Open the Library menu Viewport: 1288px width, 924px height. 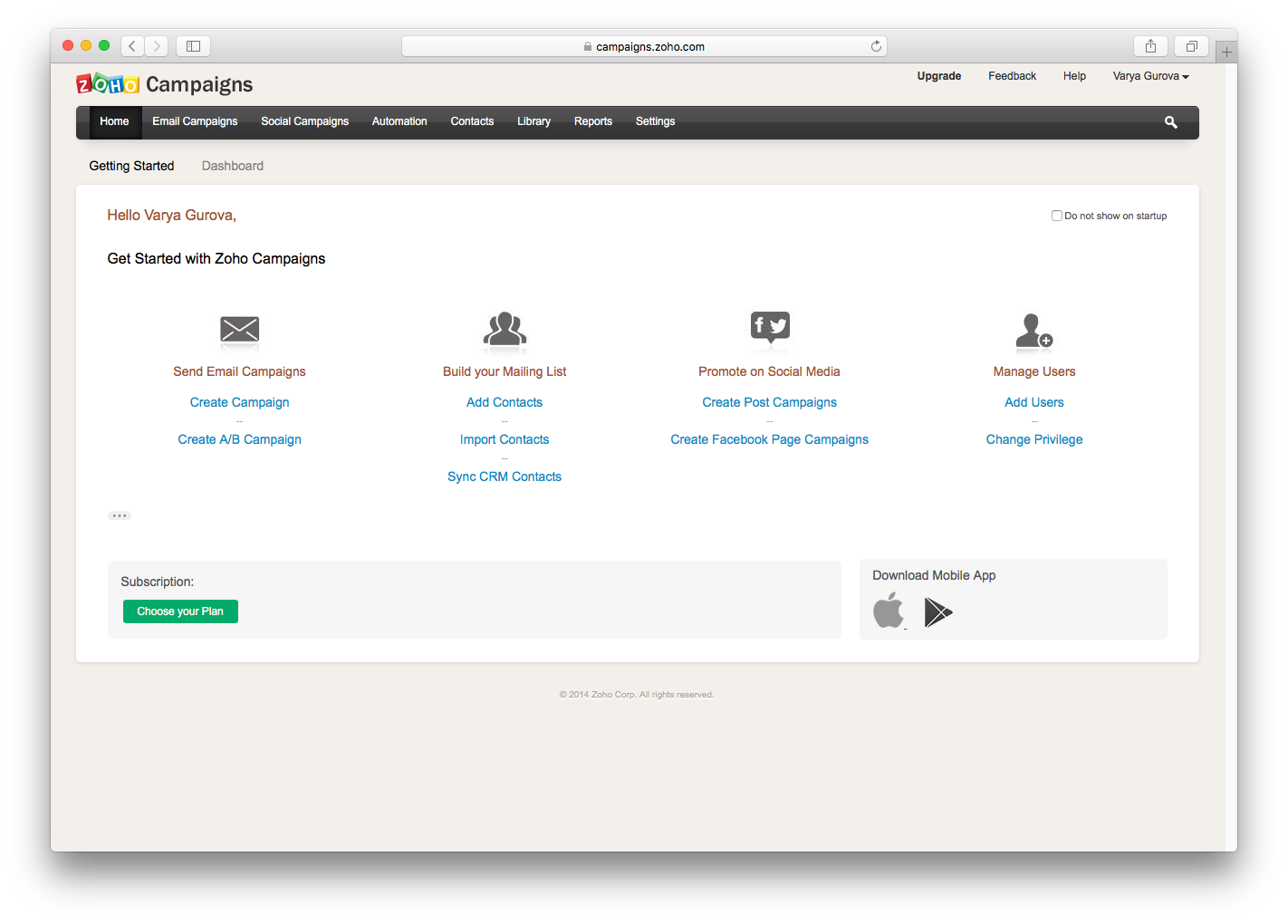point(533,121)
